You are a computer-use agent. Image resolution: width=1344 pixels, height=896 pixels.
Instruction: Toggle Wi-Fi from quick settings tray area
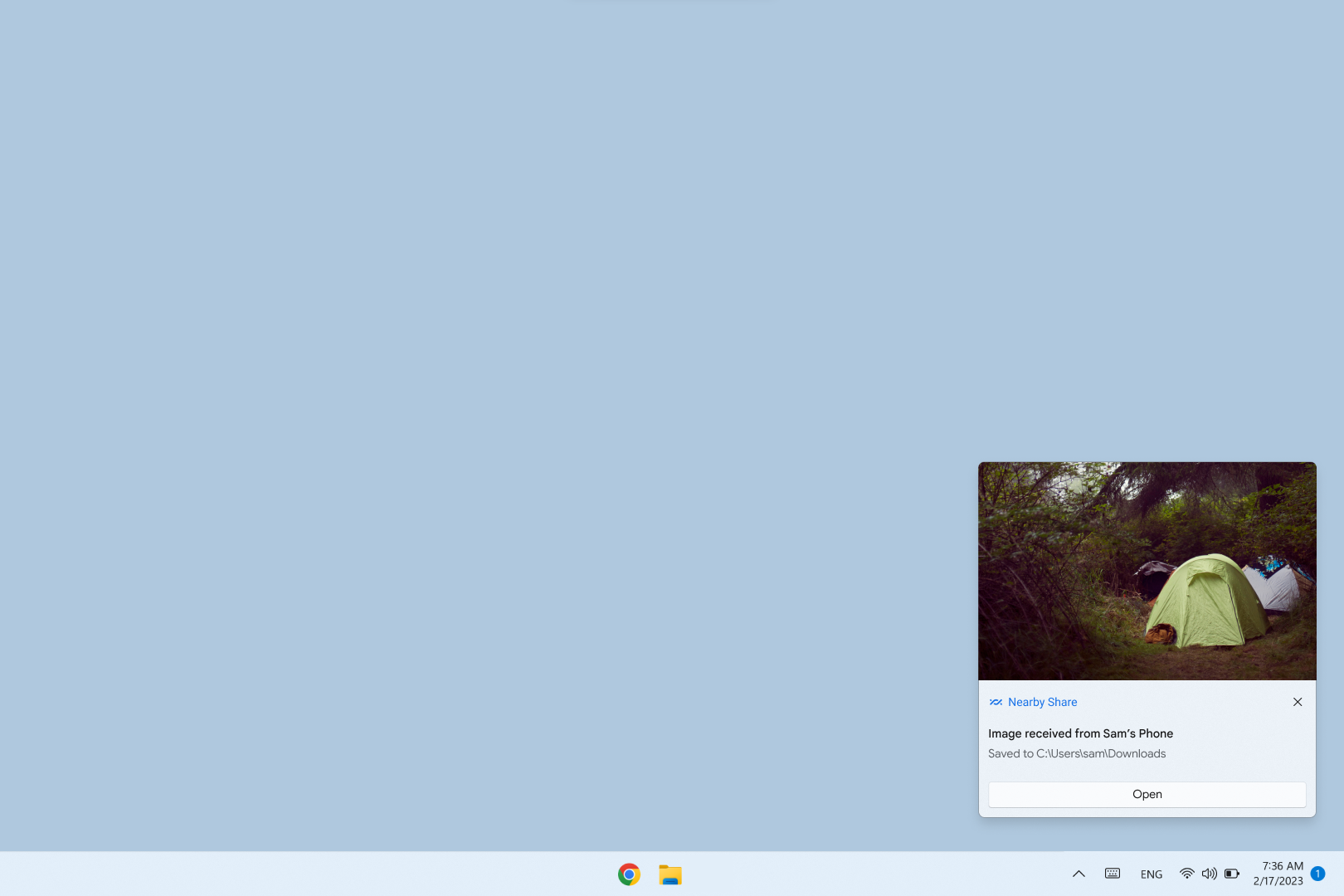pos(1186,874)
